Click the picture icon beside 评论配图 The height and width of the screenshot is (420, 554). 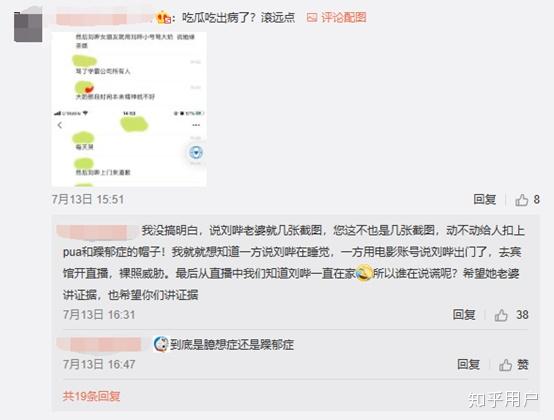coord(312,18)
